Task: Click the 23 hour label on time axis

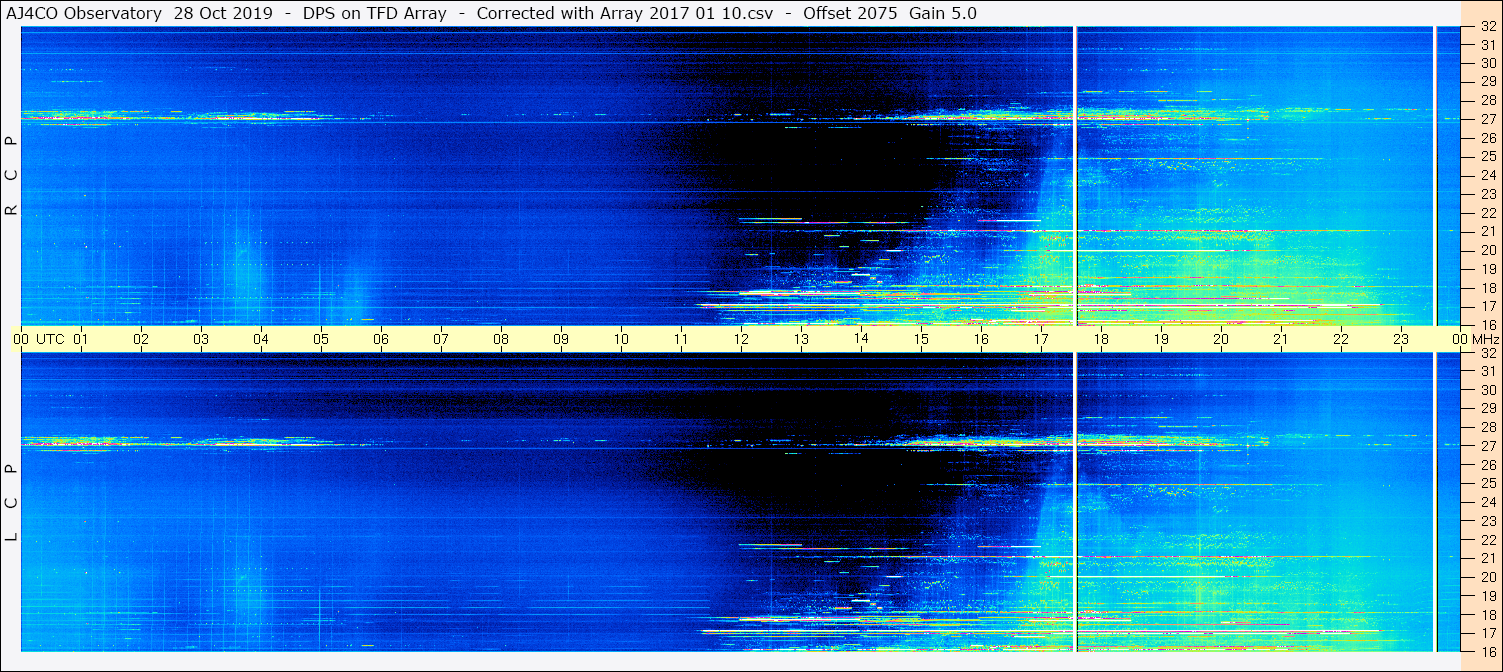Action: pyautogui.click(x=1401, y=340)
